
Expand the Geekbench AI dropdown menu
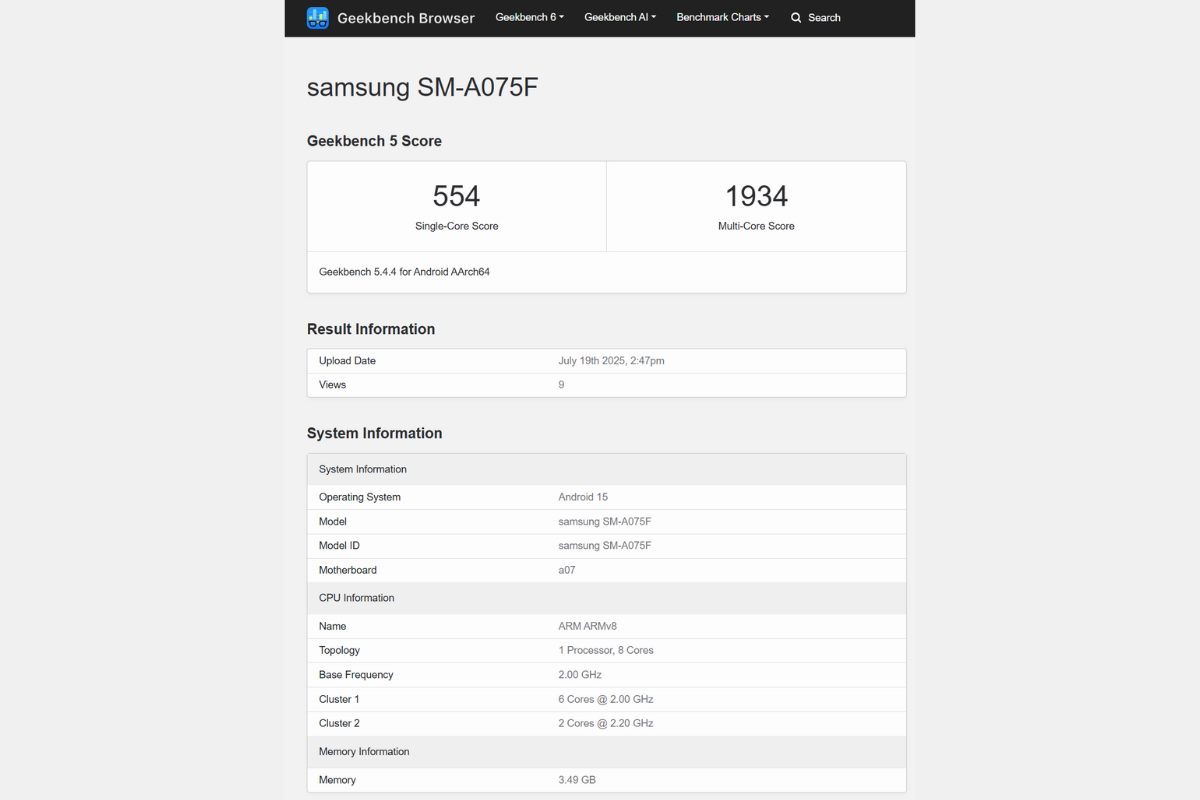[x=620, y=17]
